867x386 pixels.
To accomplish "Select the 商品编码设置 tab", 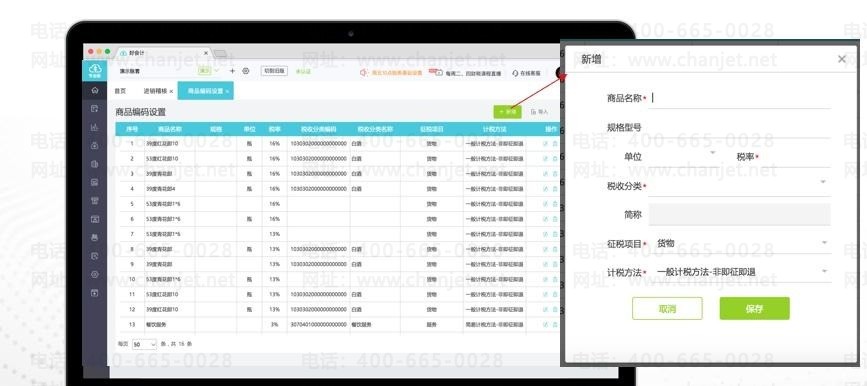I will point(205,91).
